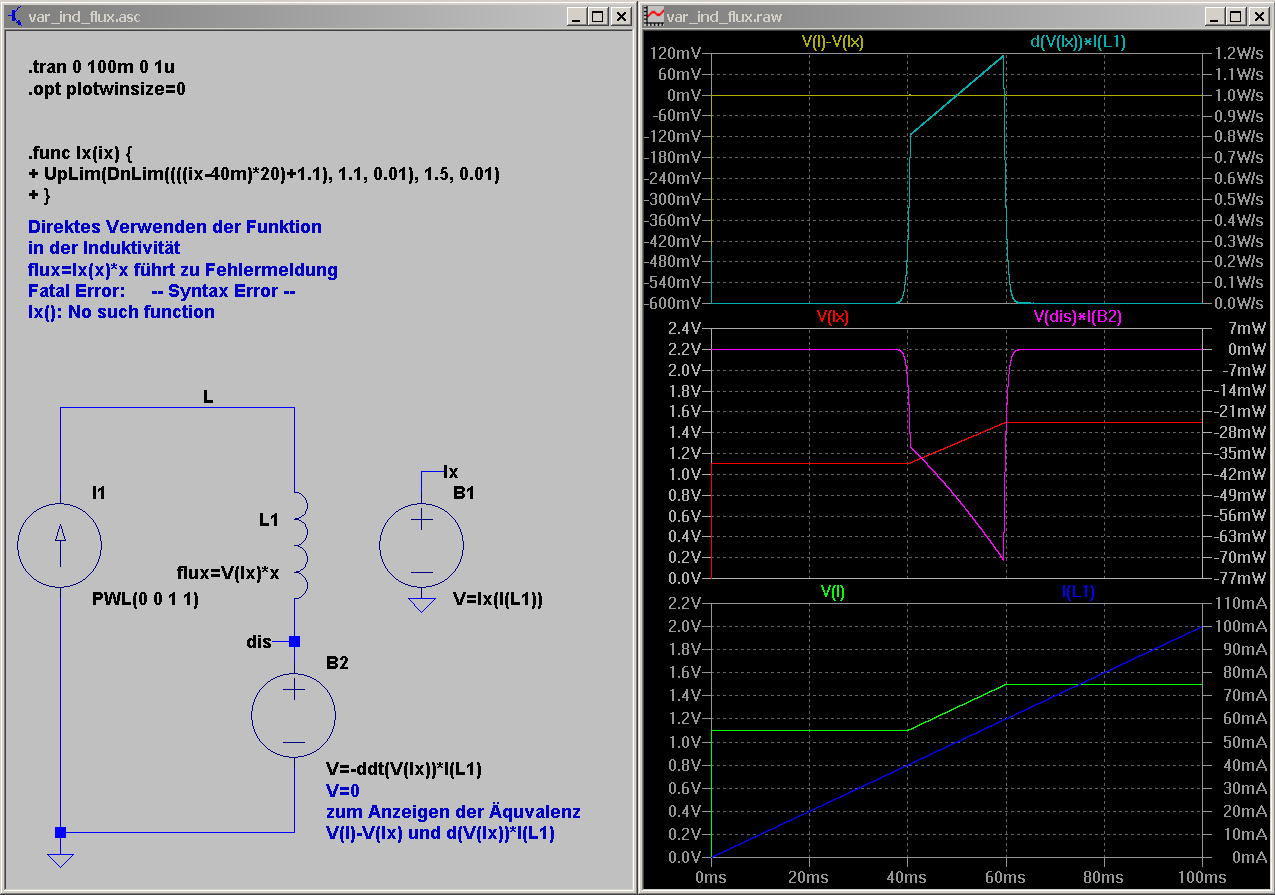Click the .func lx(ix) { directive line
This screenshot has height=895, width=1275.
pyautogui.click(x=80, y=153)
